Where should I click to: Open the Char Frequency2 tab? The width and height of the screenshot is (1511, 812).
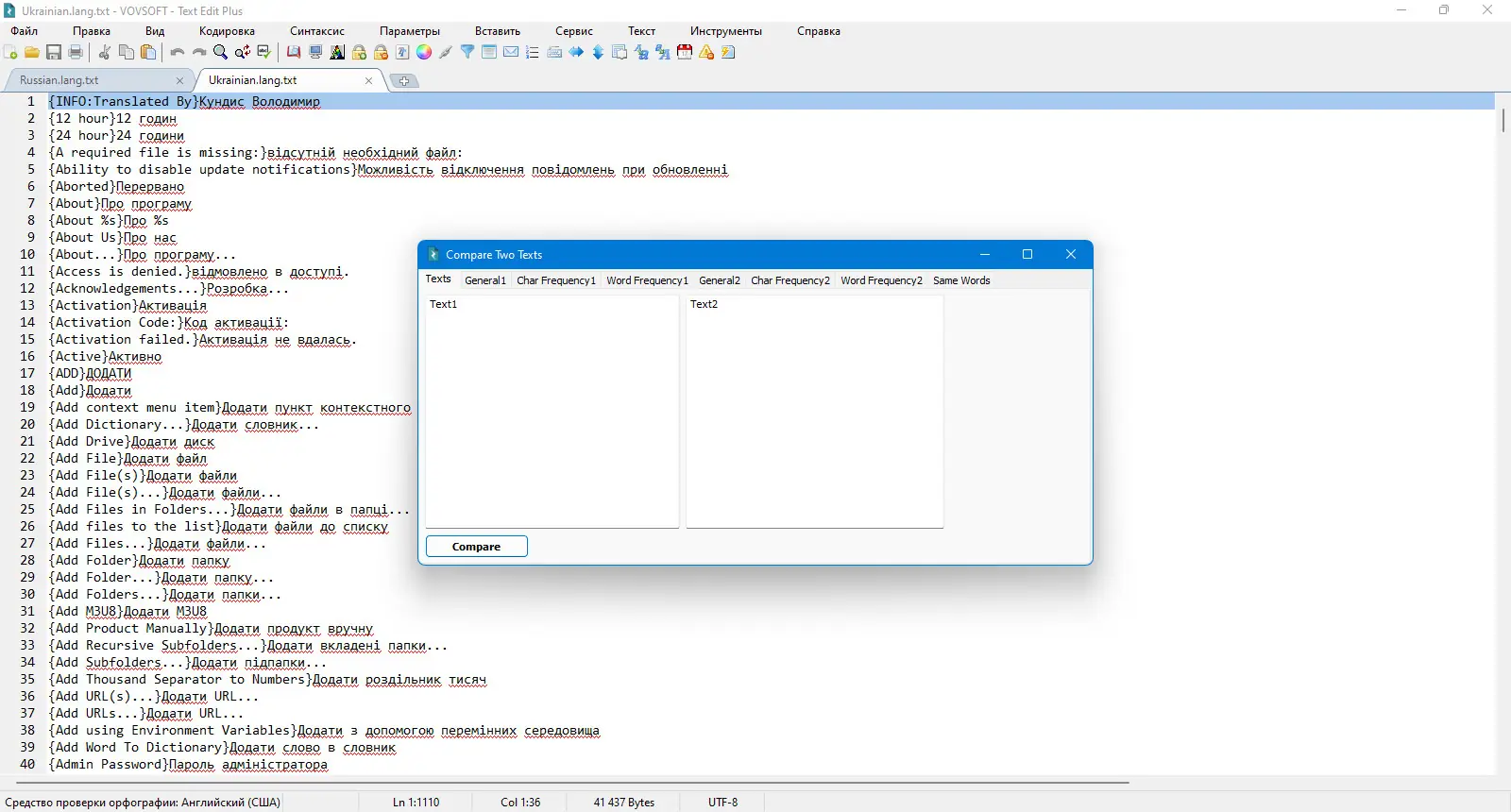point(790,280)
